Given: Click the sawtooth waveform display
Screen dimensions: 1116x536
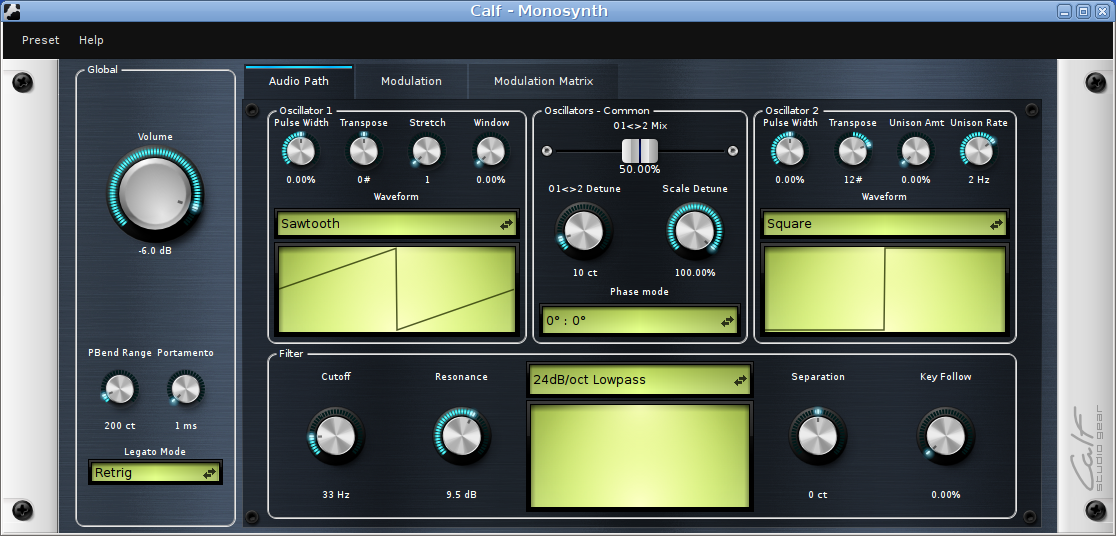Looking at the screenshot, I should 396,289.
